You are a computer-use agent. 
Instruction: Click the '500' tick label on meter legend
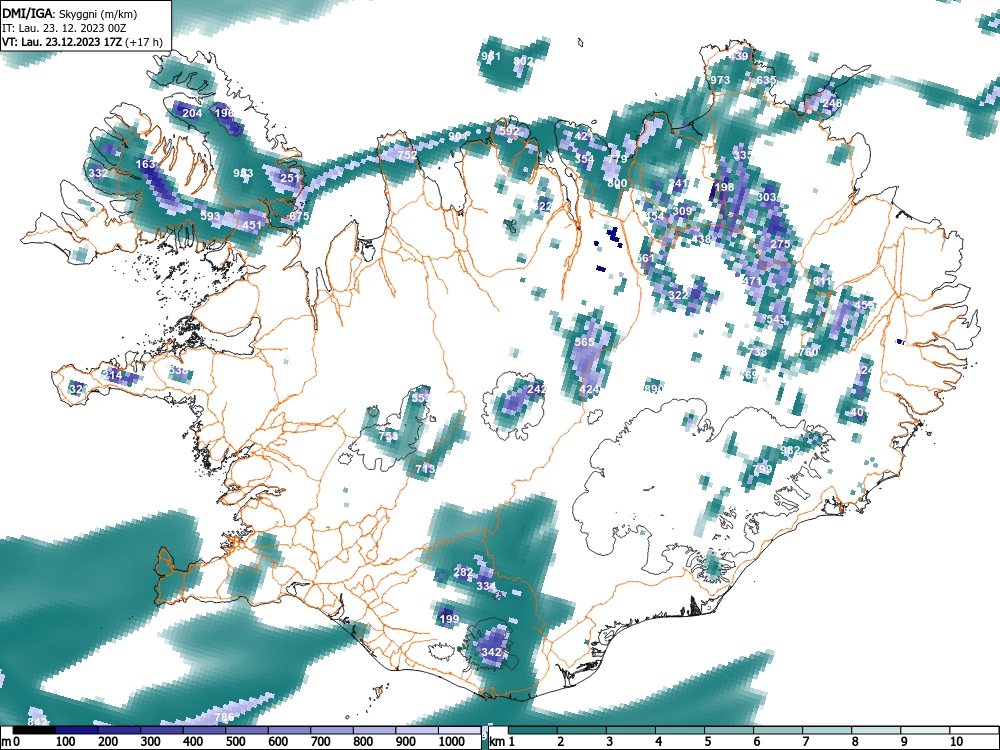[x=235, y=742]
